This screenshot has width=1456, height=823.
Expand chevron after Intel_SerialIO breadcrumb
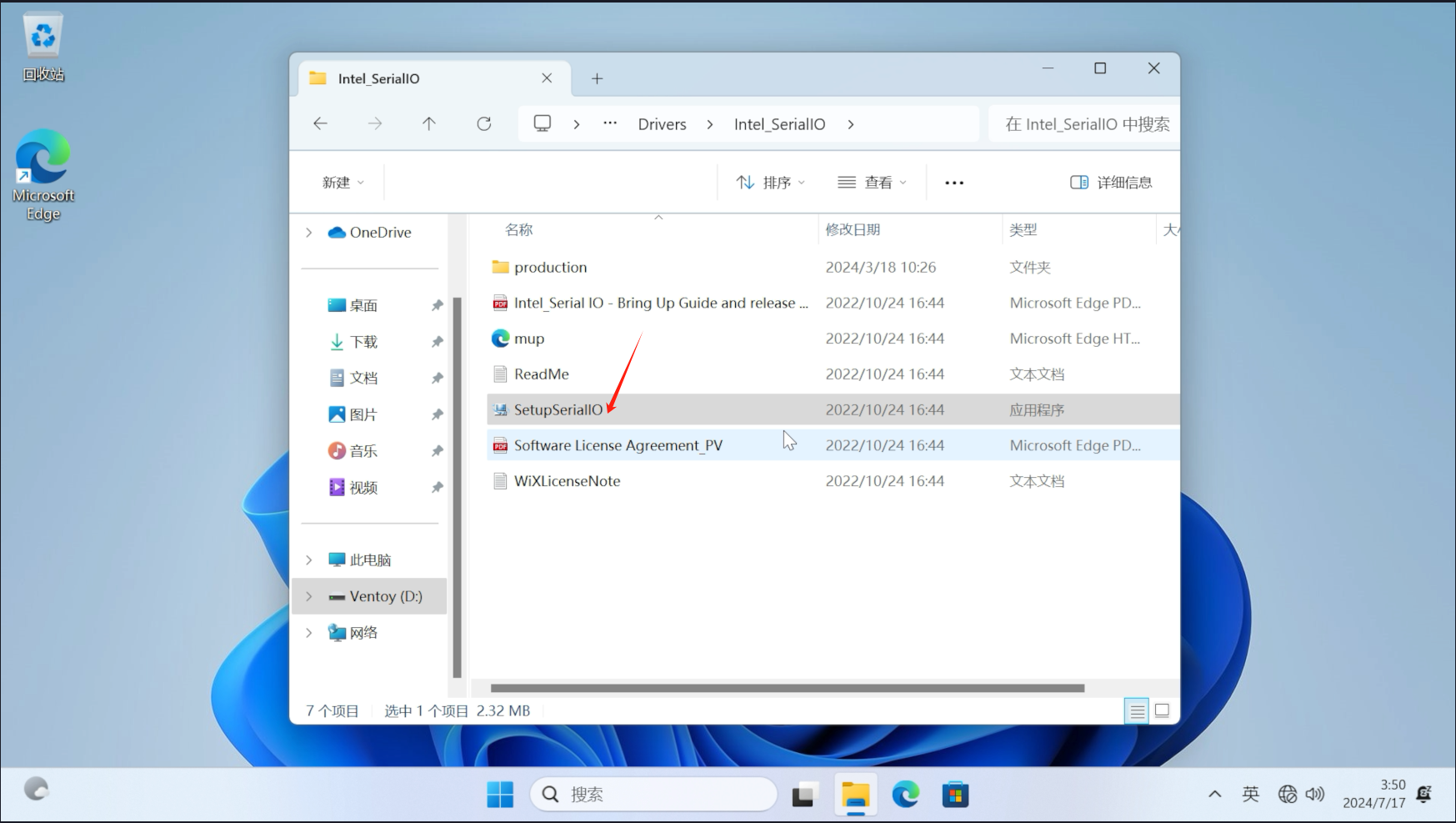[x=851, y=124]
